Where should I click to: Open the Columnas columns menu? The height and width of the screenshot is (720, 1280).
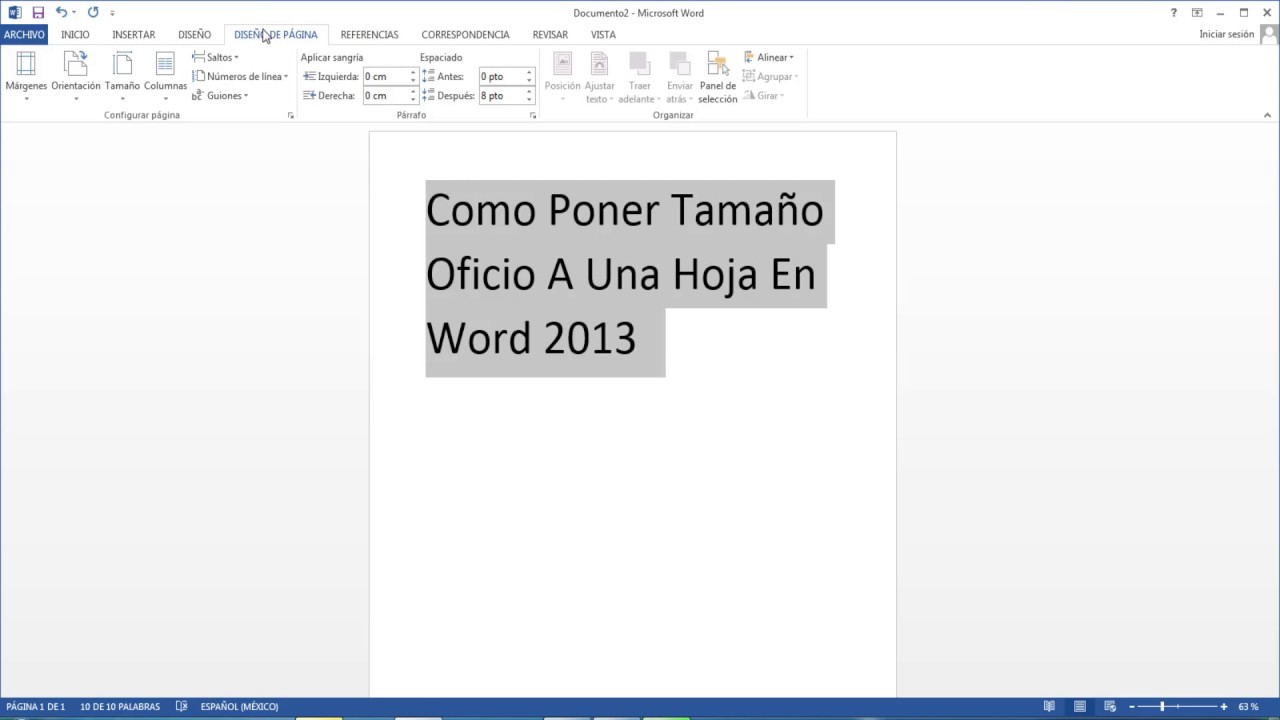tap(165, 75)
